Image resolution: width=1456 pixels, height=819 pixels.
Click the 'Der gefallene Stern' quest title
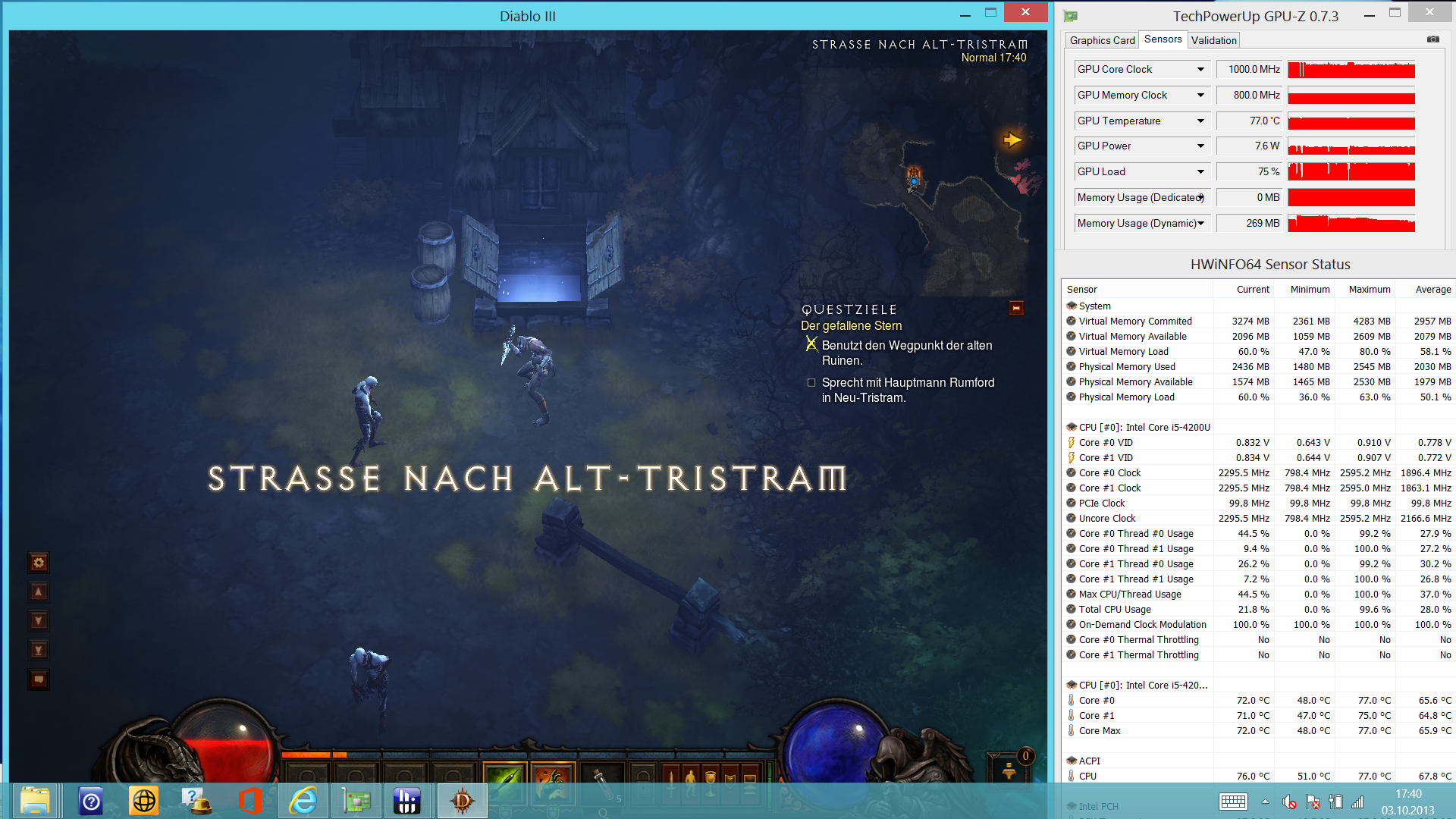851,326
